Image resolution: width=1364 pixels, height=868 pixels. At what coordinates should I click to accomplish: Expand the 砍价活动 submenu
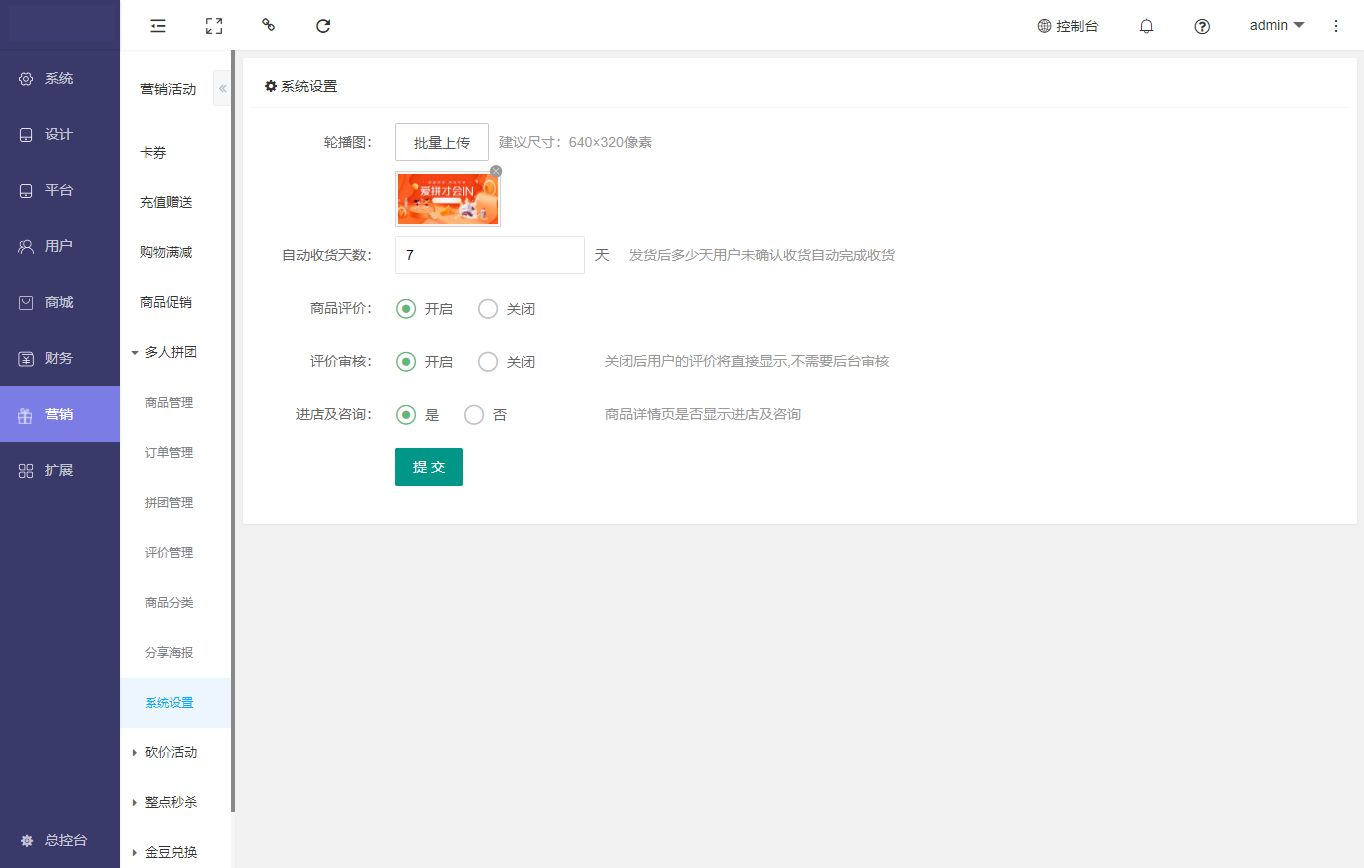pos(170,752)
